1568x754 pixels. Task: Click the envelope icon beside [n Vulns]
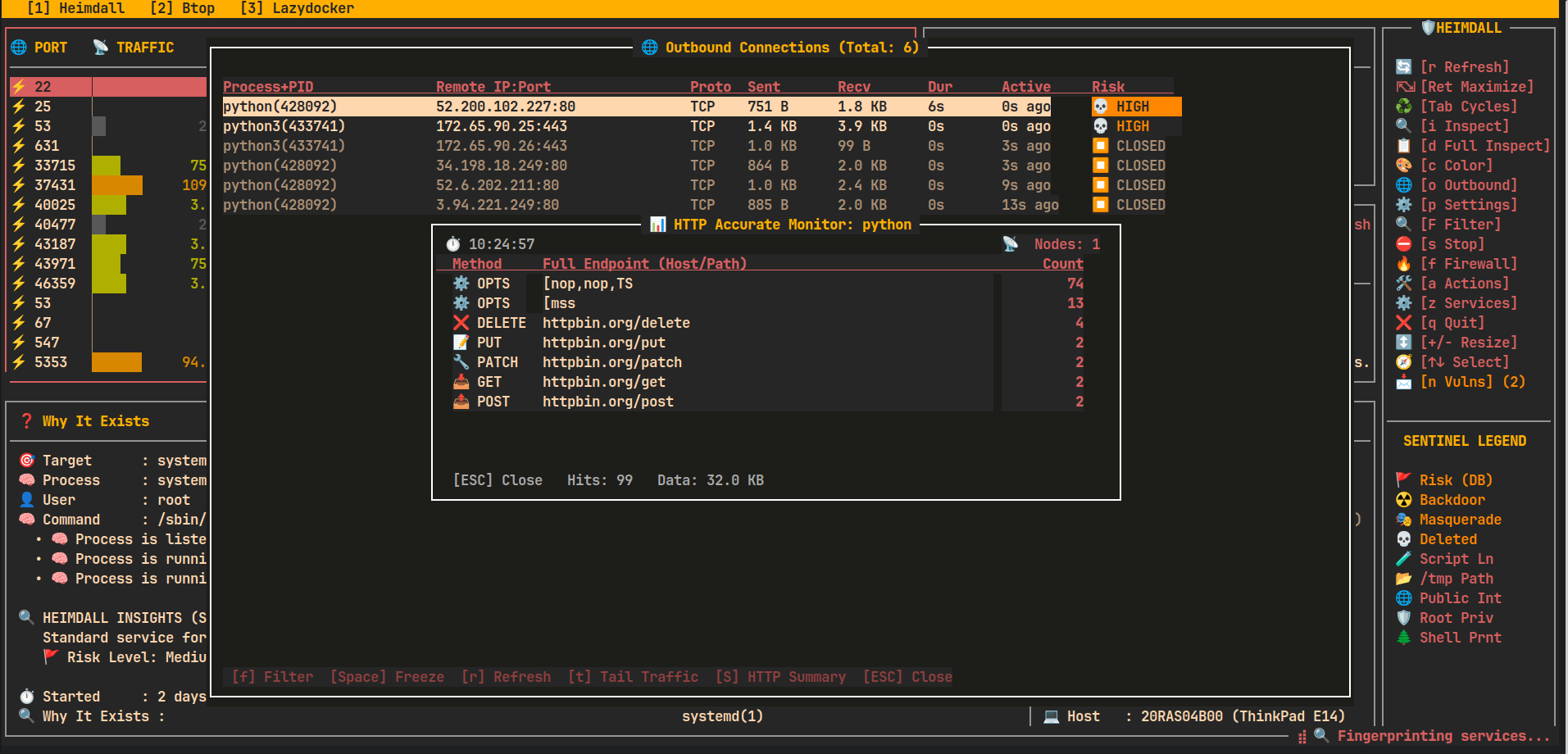(x=1404, y=382)
